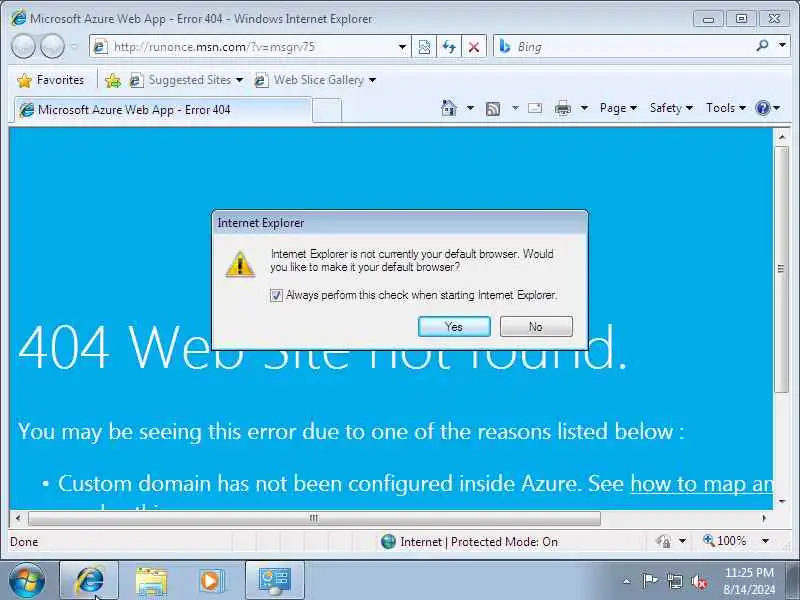Click Yes in the default browser dialog
Image resolution: width=800 pixels, height=600 pixels.
454,327
